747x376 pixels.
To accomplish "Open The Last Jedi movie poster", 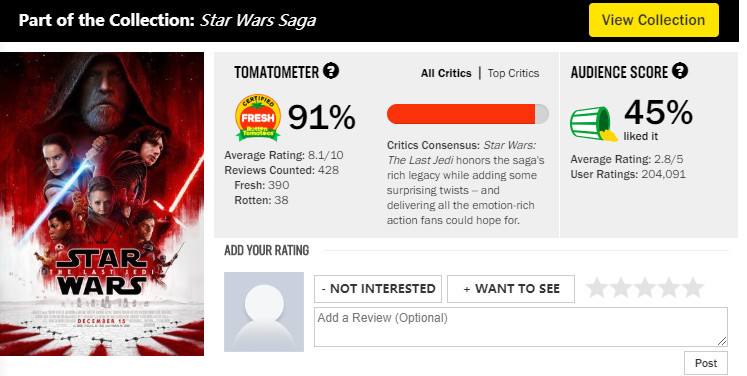I will (x=102, y=204).
